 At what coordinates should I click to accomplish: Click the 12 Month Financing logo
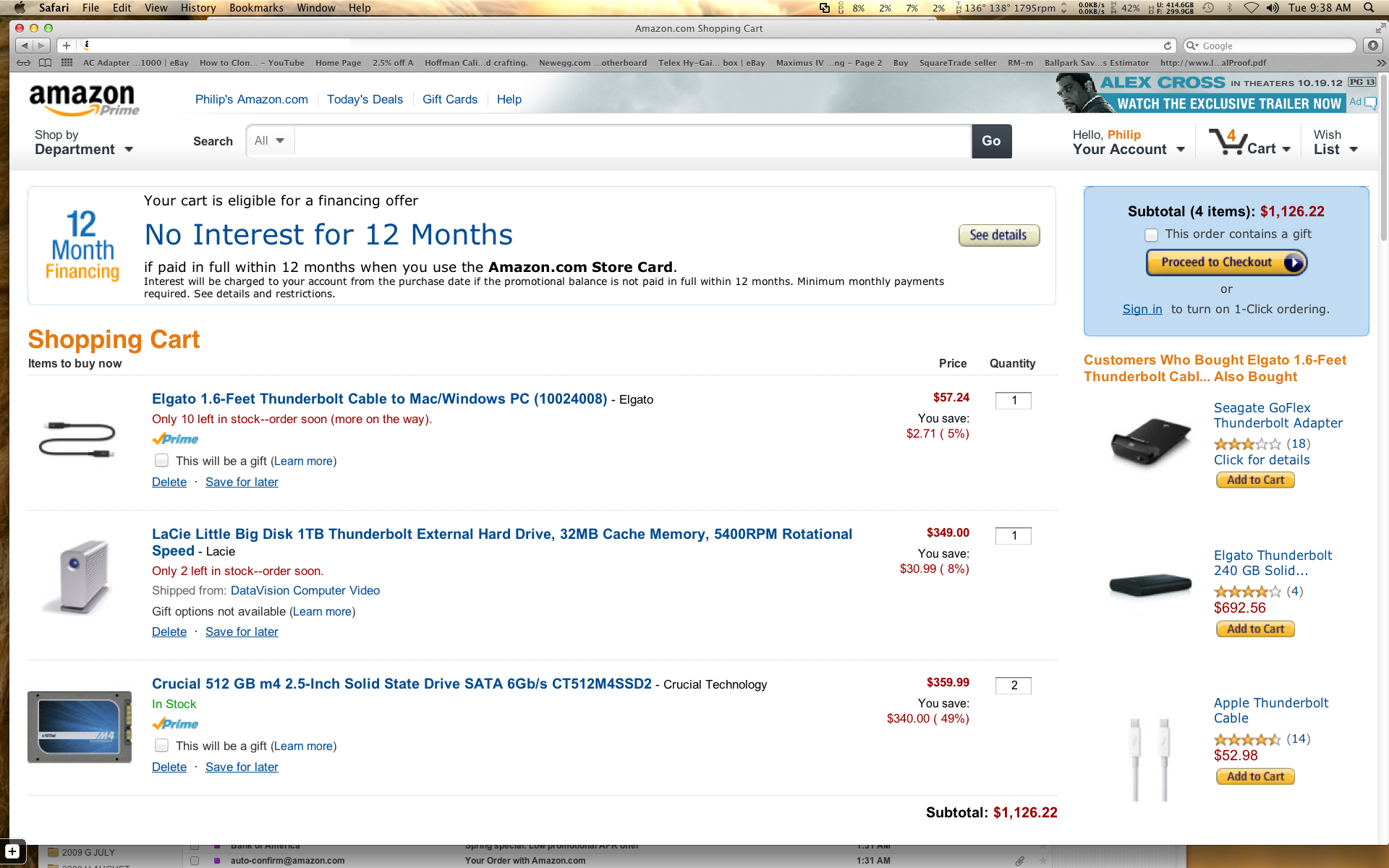(x=82, y=245)
